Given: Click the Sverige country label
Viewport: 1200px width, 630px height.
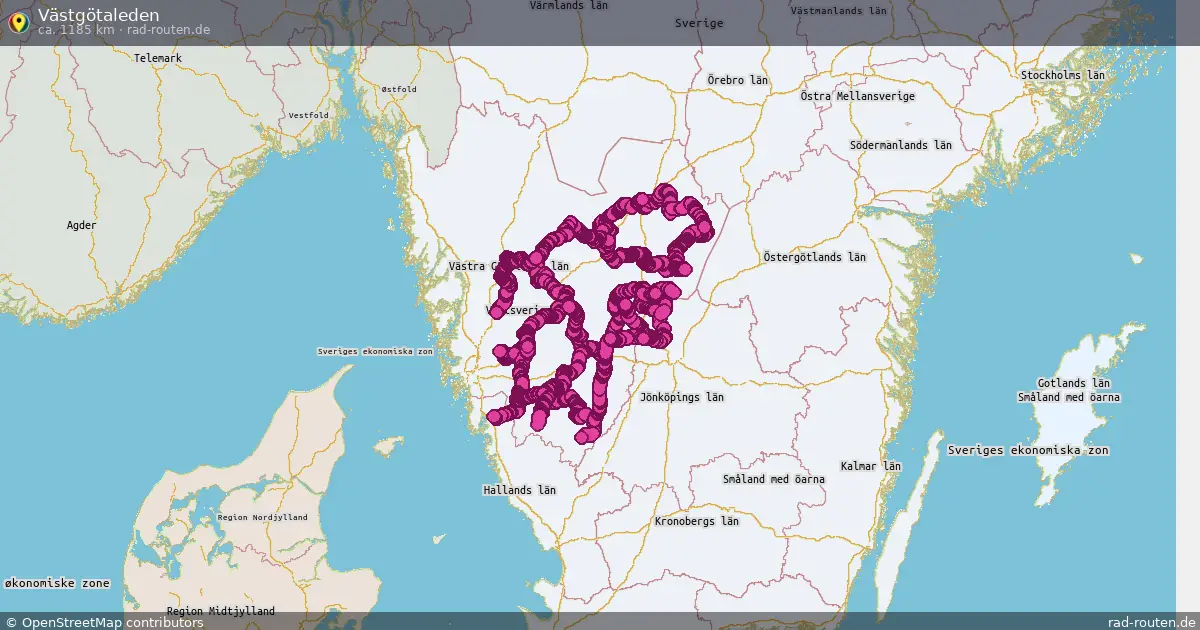Looking at the screenshot, I should (x=699, y=22).
